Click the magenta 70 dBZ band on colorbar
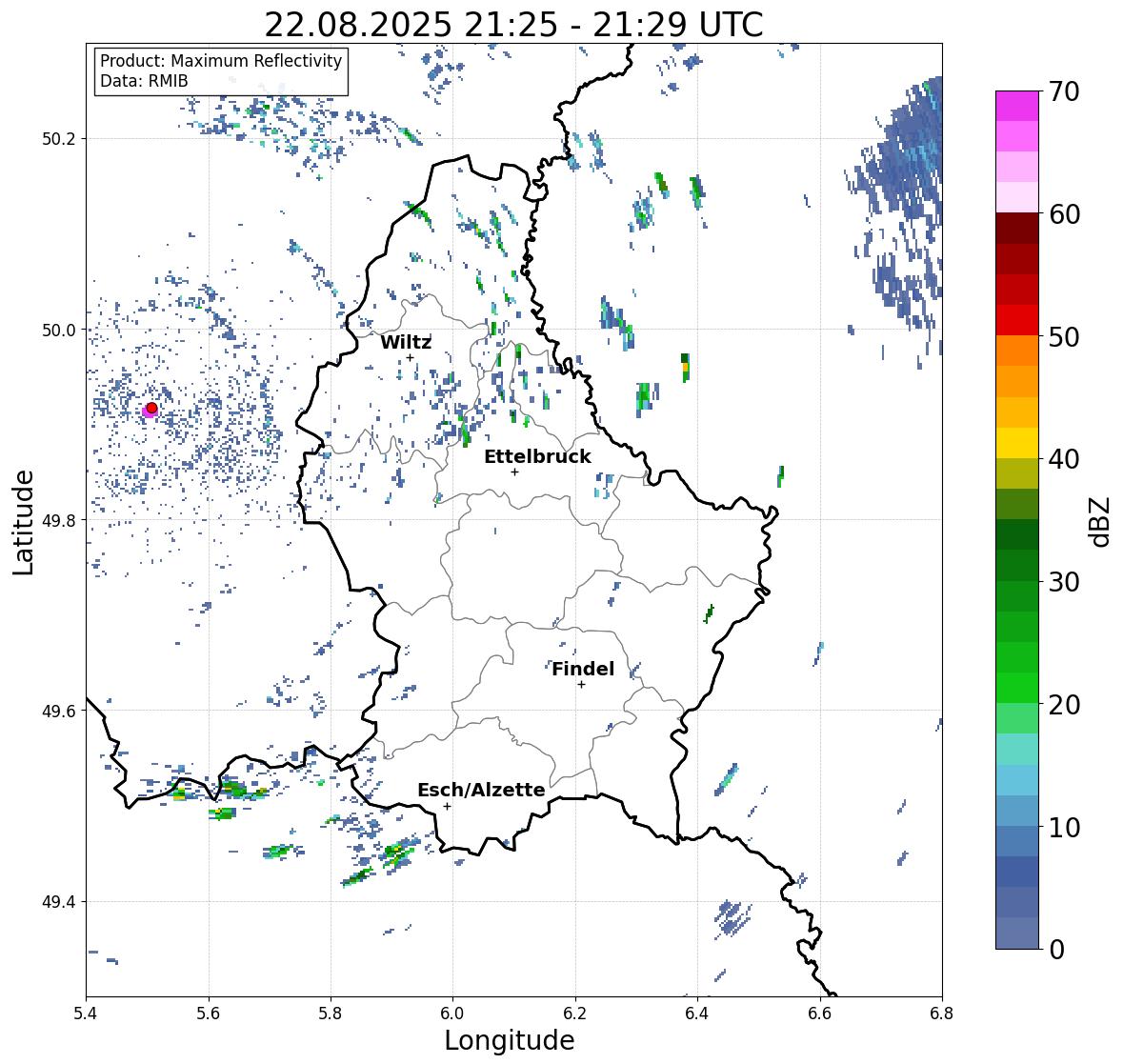1123x1064 pixels. [1017, 106]
